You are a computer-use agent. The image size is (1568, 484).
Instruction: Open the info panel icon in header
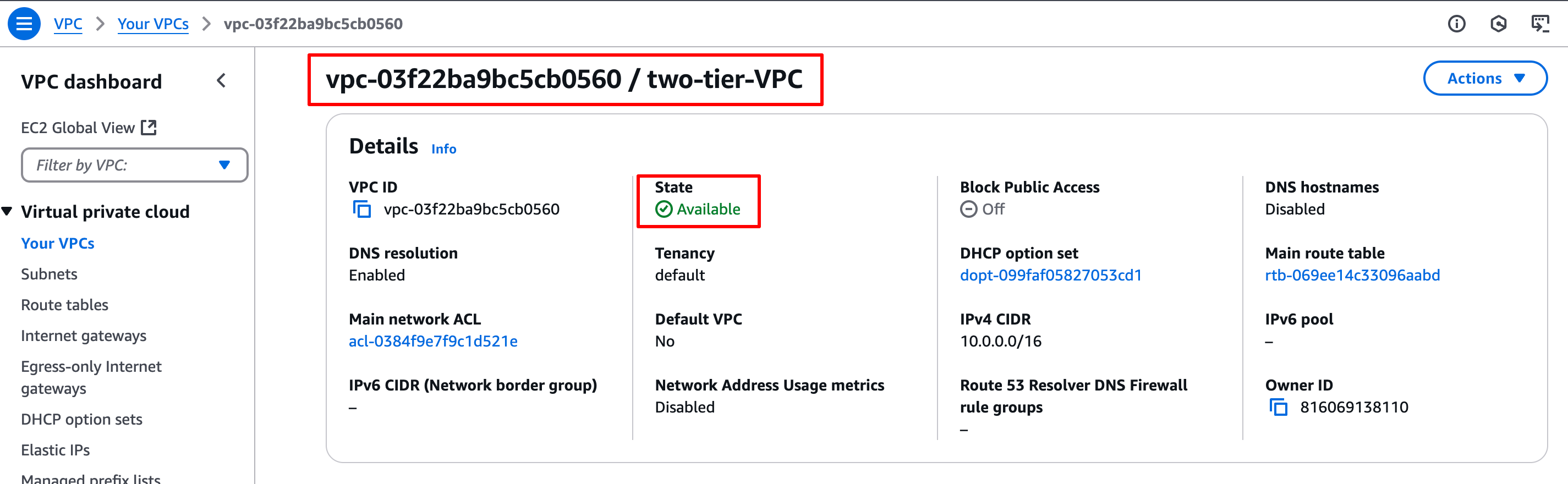click(x=1456, y=24)
